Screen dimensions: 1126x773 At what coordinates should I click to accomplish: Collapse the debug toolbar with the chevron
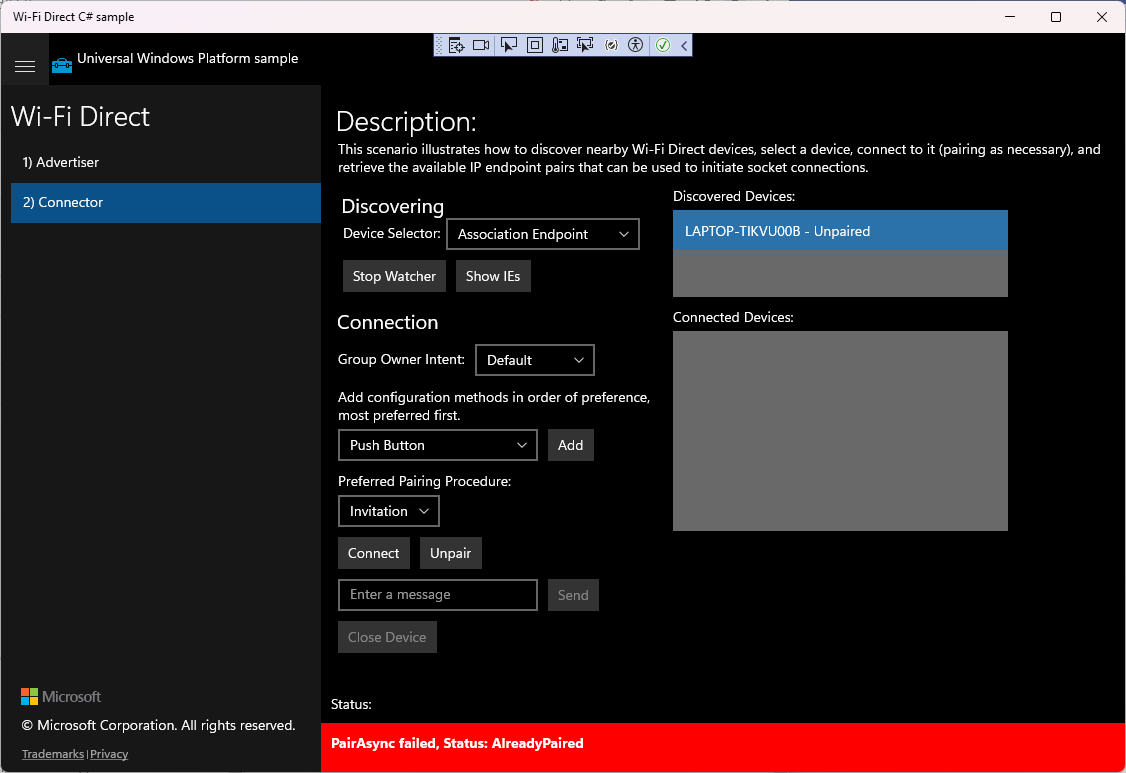tap(684, 45)
